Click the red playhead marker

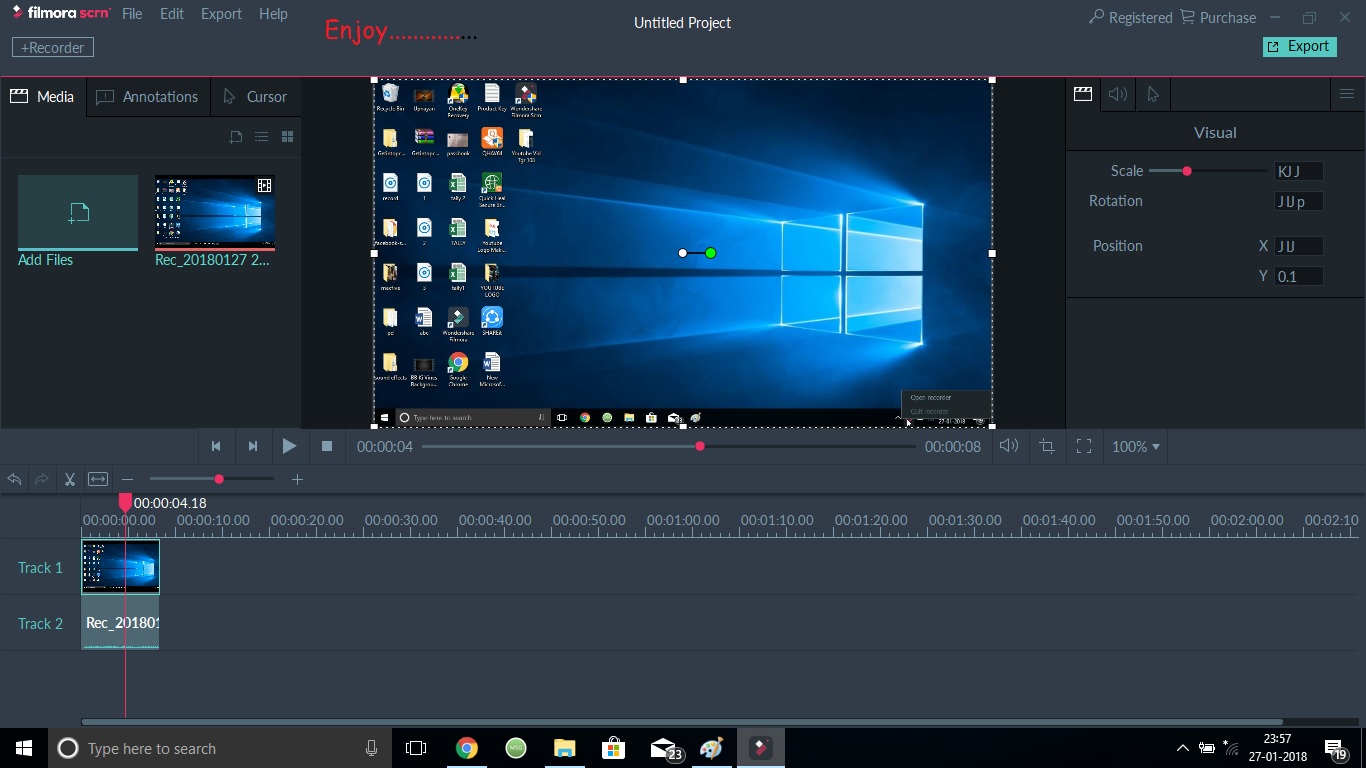point(125,501)
